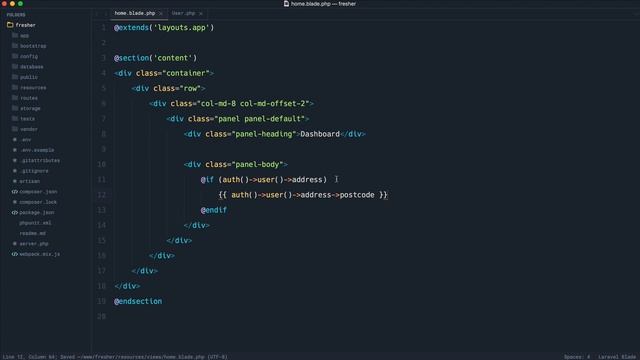The height and width of the screenshot is (360, 640).
Task: Click the "col-md-8 col-md-offset-2" class string
Action: (253, 104)
